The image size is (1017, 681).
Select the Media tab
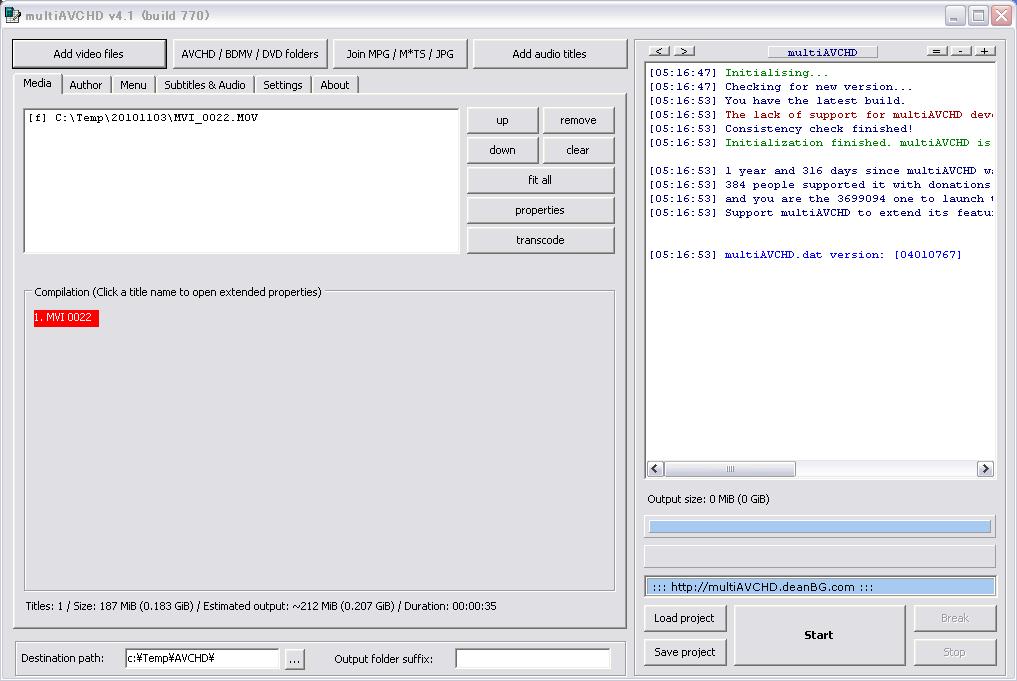point(38,84)
